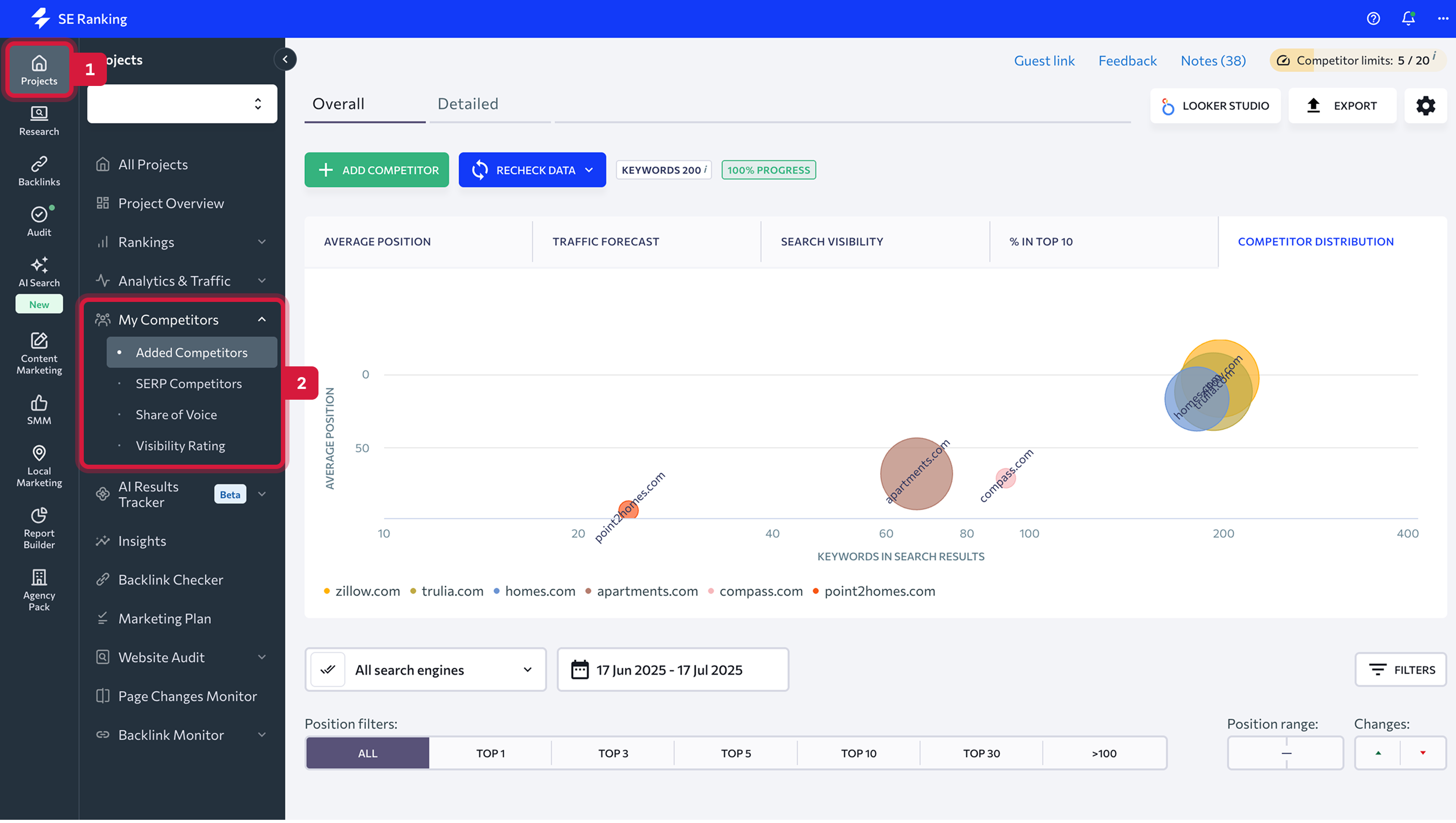The height and width of the screenshot is (823, 1456).
Task: Open the Audit section
Action: 39,221
